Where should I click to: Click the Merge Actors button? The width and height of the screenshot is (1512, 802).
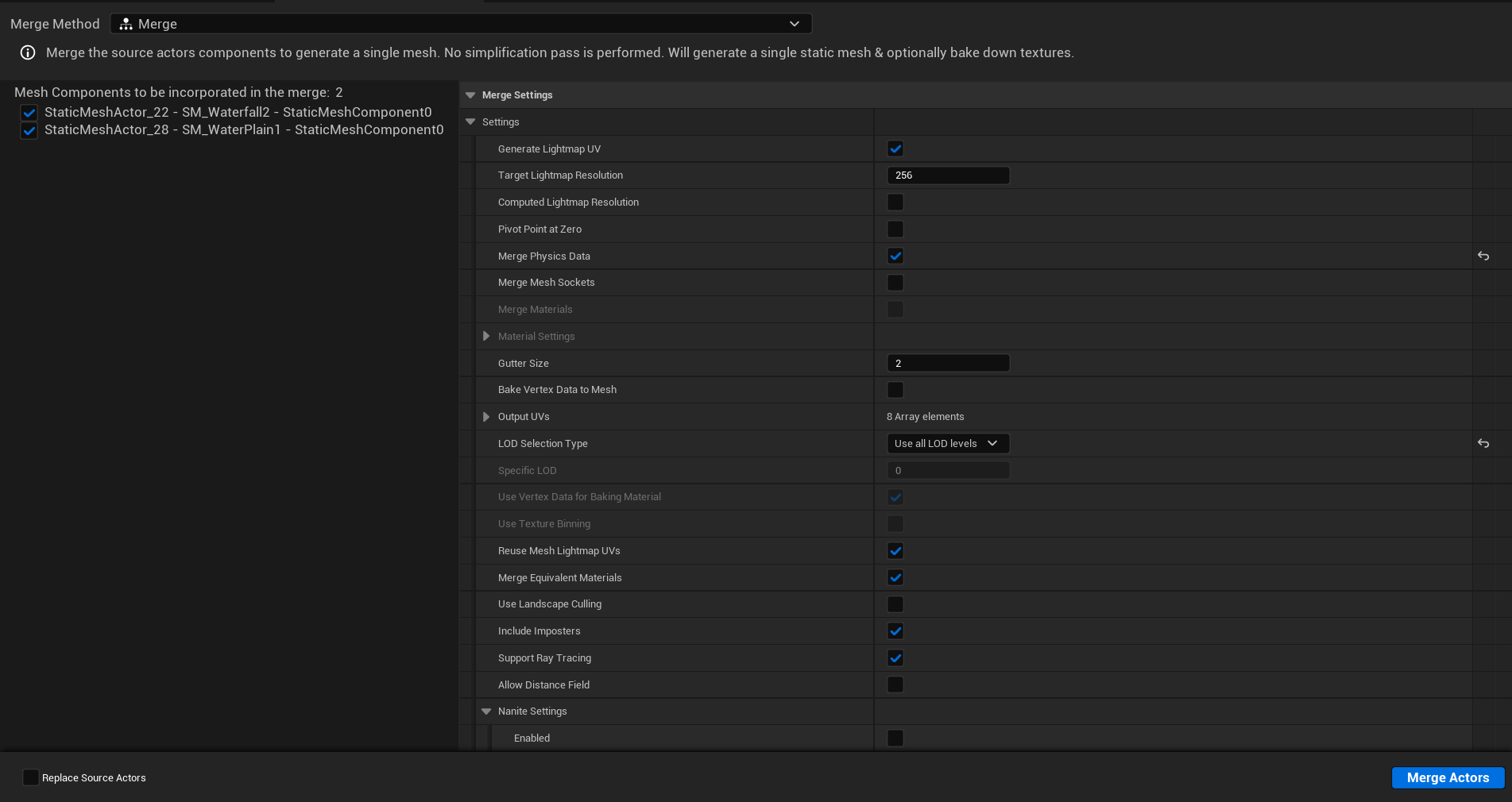pyautogui.click(x=1447, y=777)
